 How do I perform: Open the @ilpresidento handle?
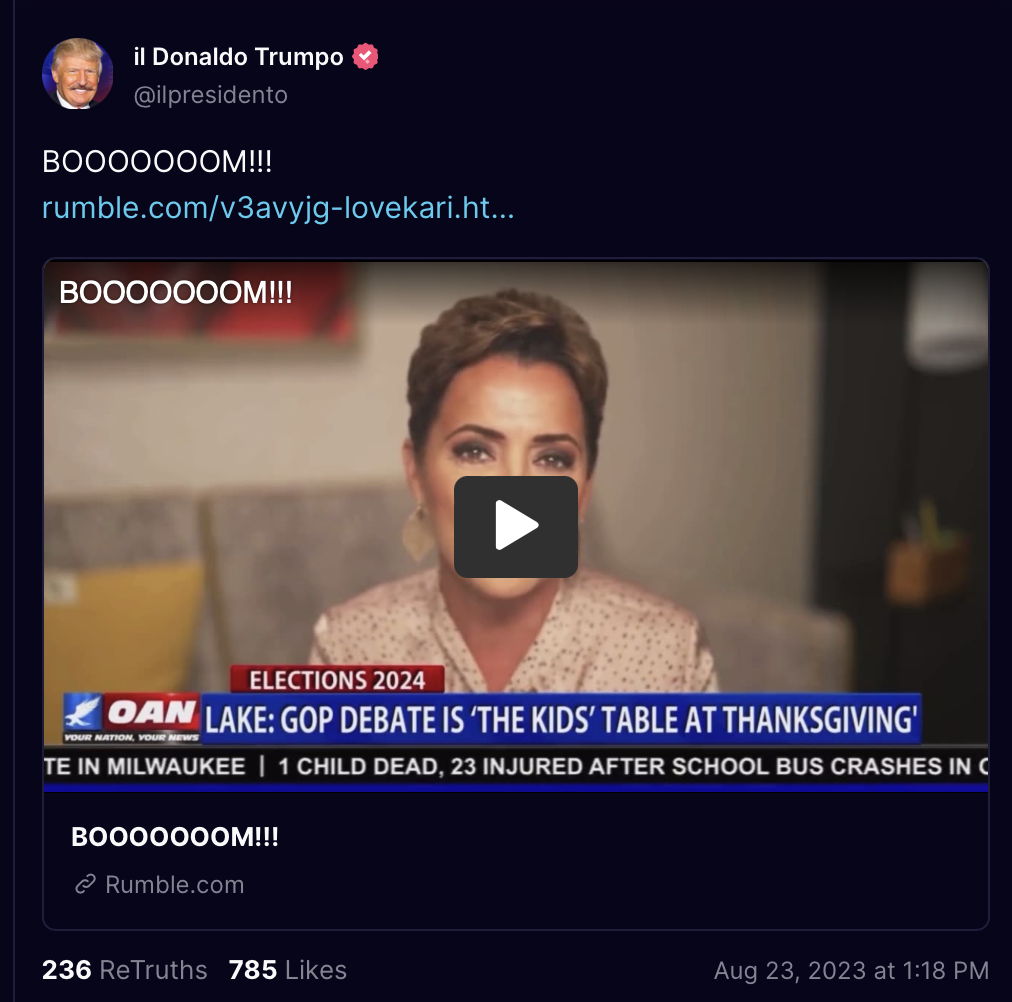pyautogui.click(x=210, y=95)
